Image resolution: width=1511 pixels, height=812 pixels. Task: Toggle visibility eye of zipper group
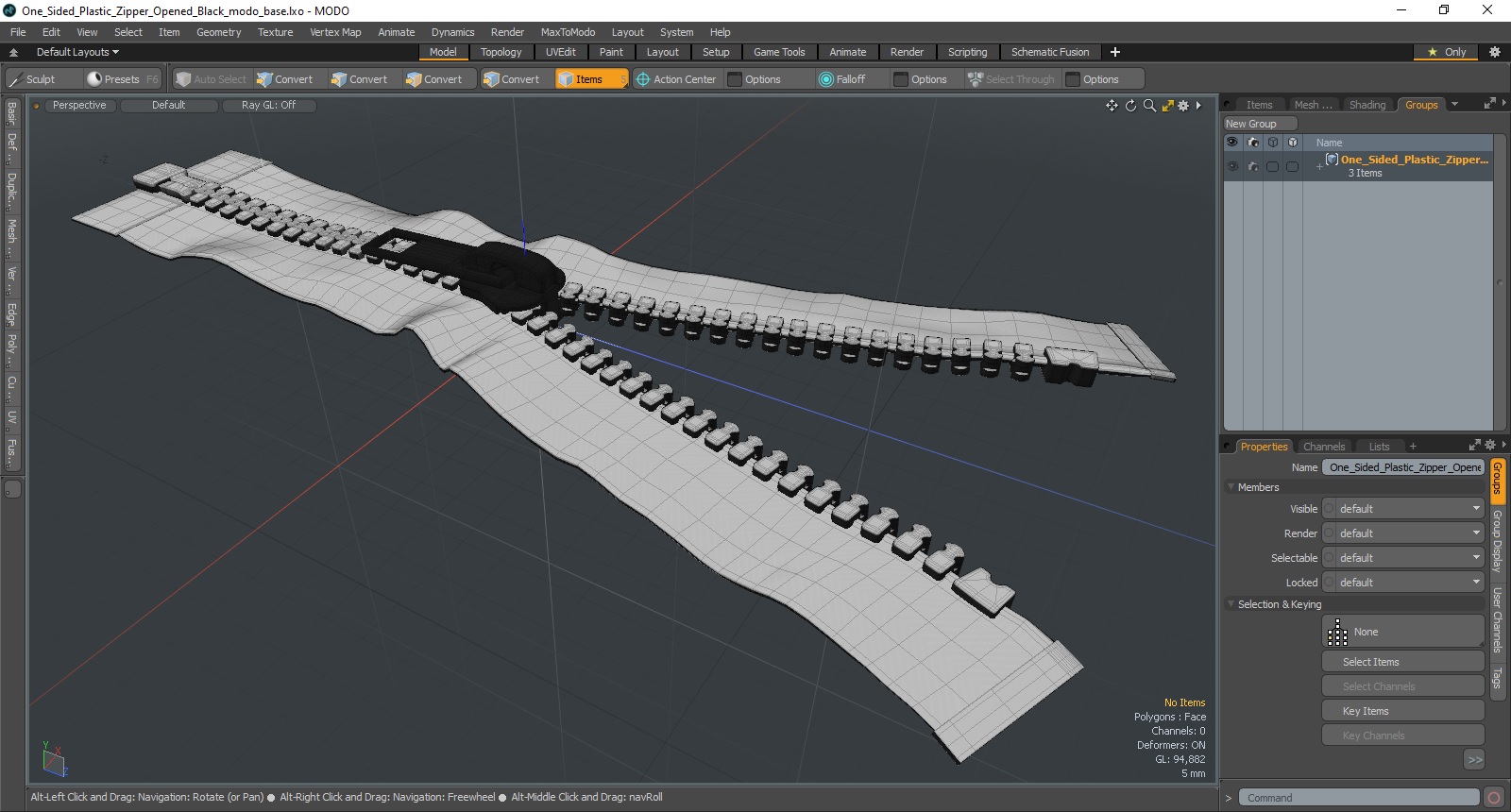1231,166
